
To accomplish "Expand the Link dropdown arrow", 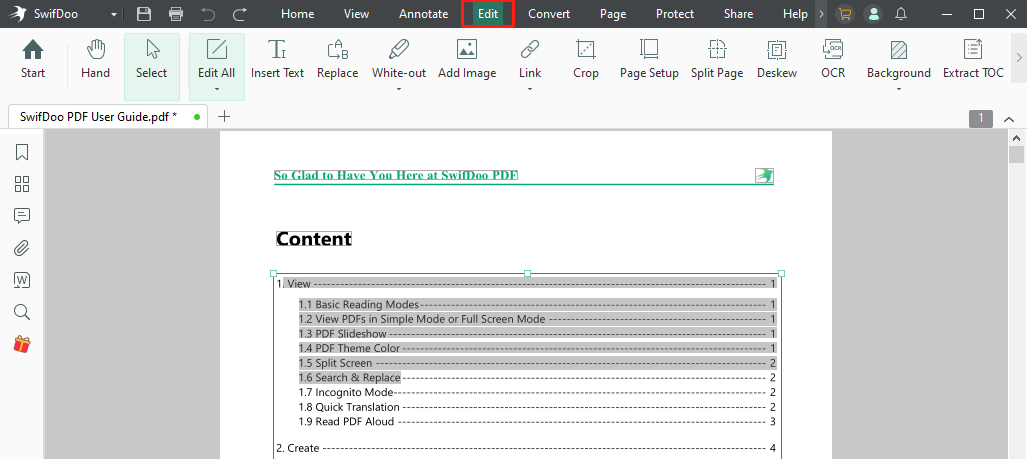I will point(530,90).
